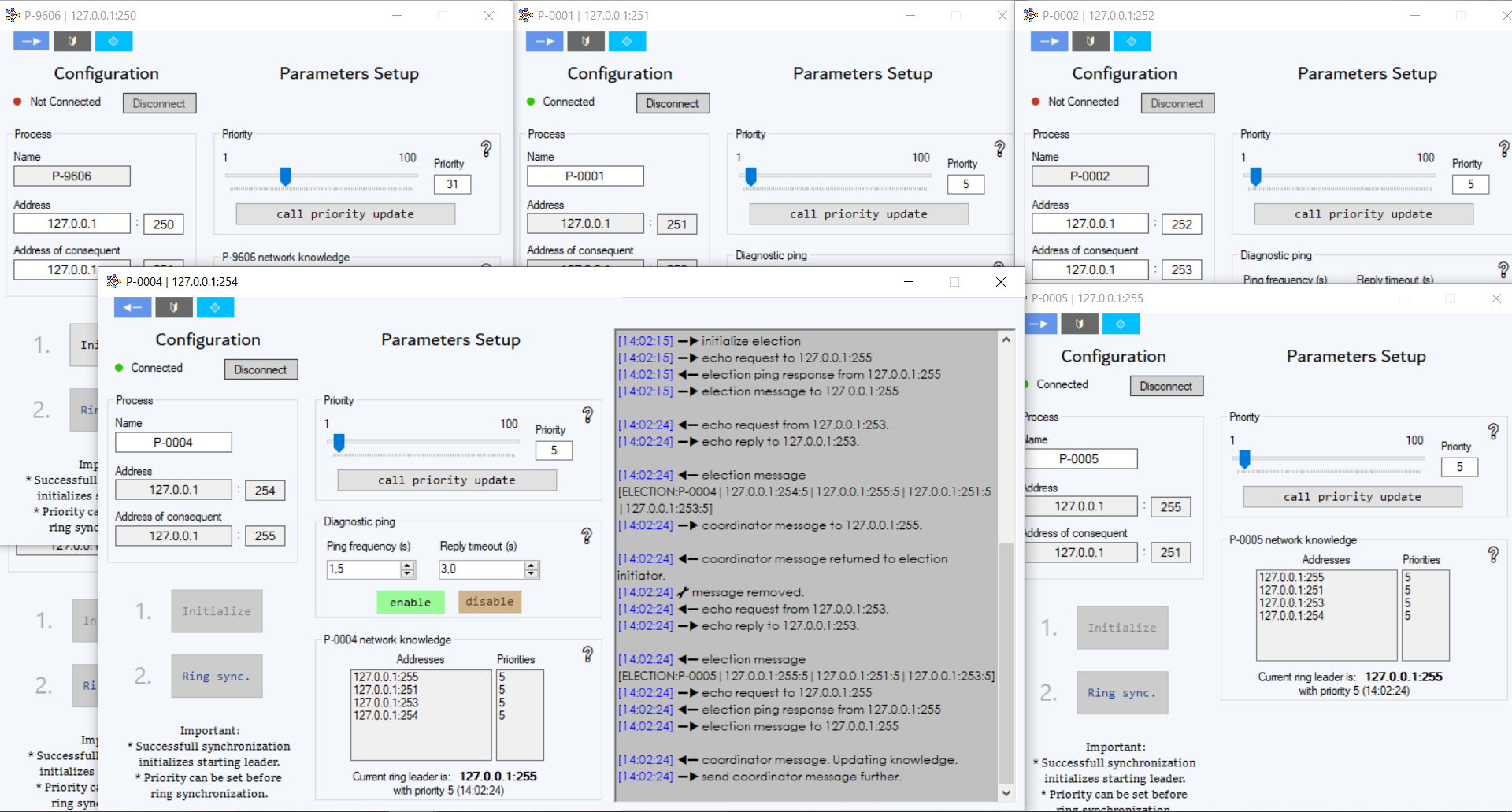Click the Disconnect button in P-0002 window
This screenshot has height=812, width=1512.
click(1177, 103)
